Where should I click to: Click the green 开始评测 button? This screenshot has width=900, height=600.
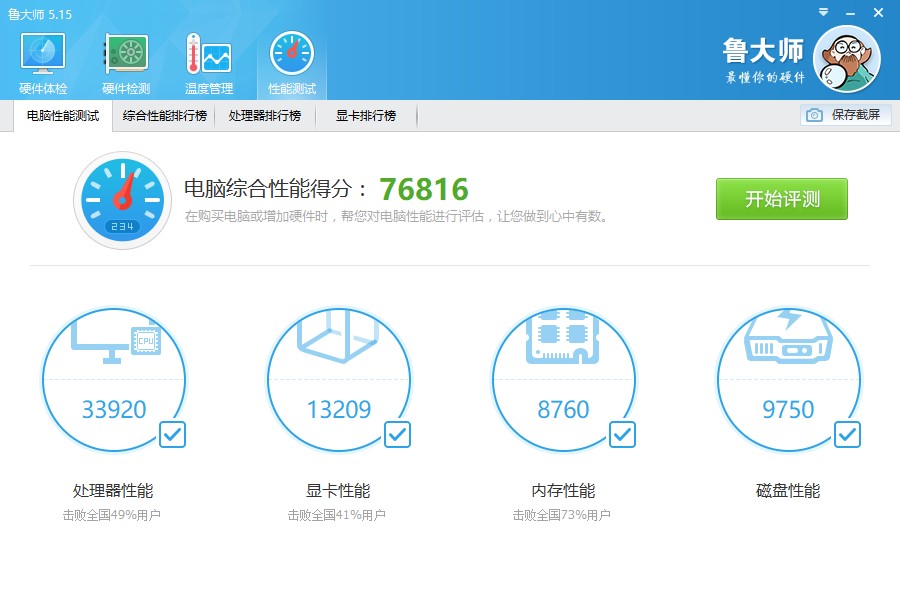point(781,198)
